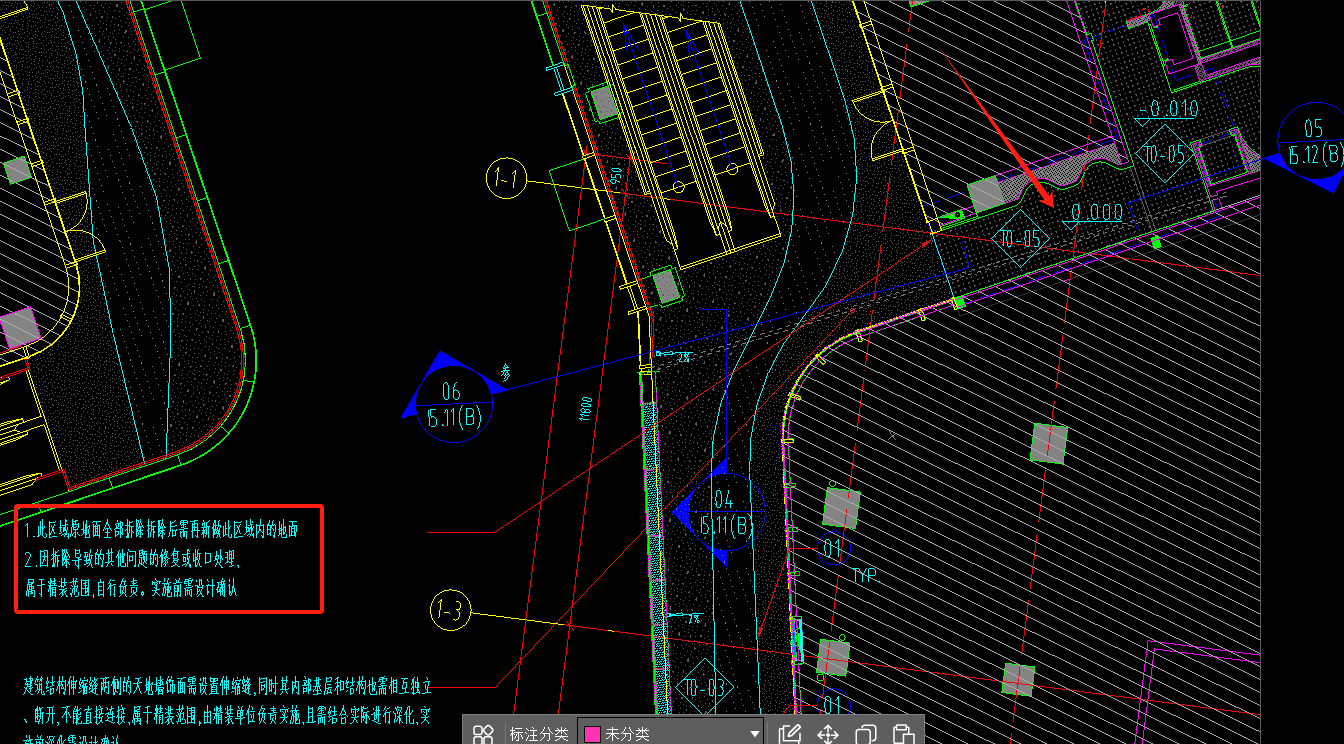The image size is (1344, 744).
Task: Click the 标注分类 label
Action: 538,734
